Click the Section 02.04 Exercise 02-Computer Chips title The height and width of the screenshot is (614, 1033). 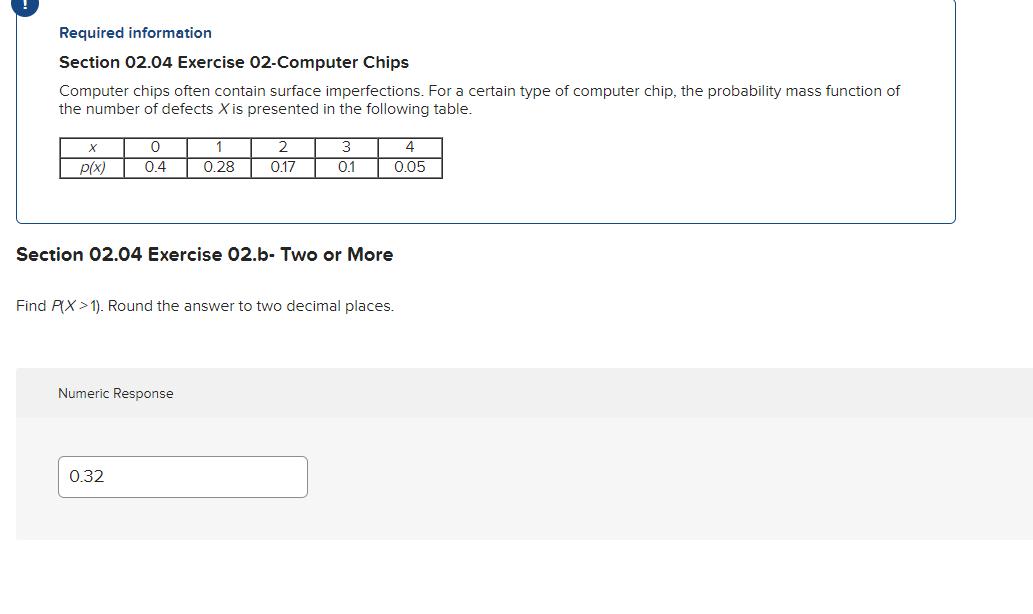(x=233, y=62)
